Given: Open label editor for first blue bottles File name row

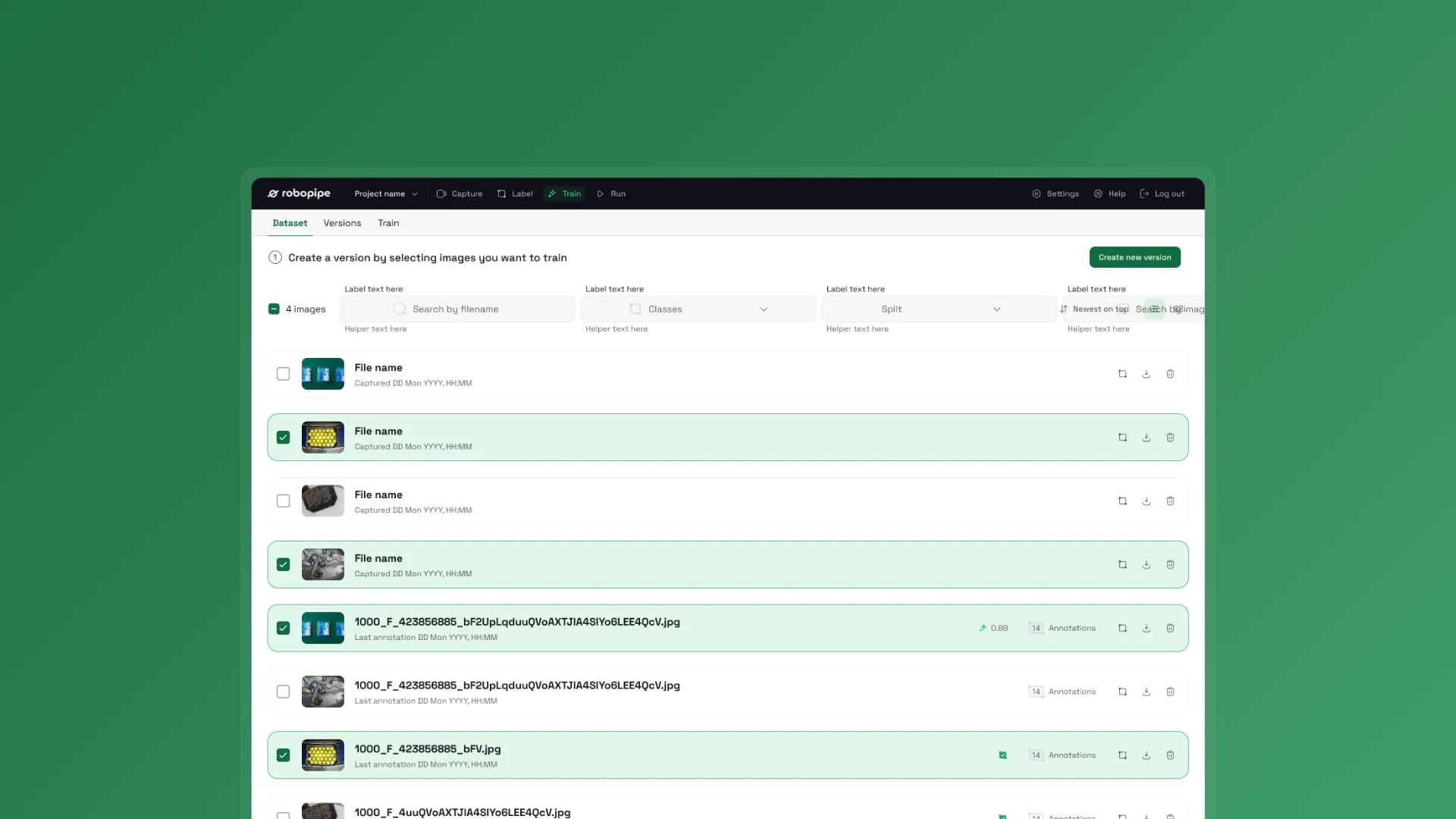Looking at the screenshot, I should pyautogui.click(x=1122, y=374).
